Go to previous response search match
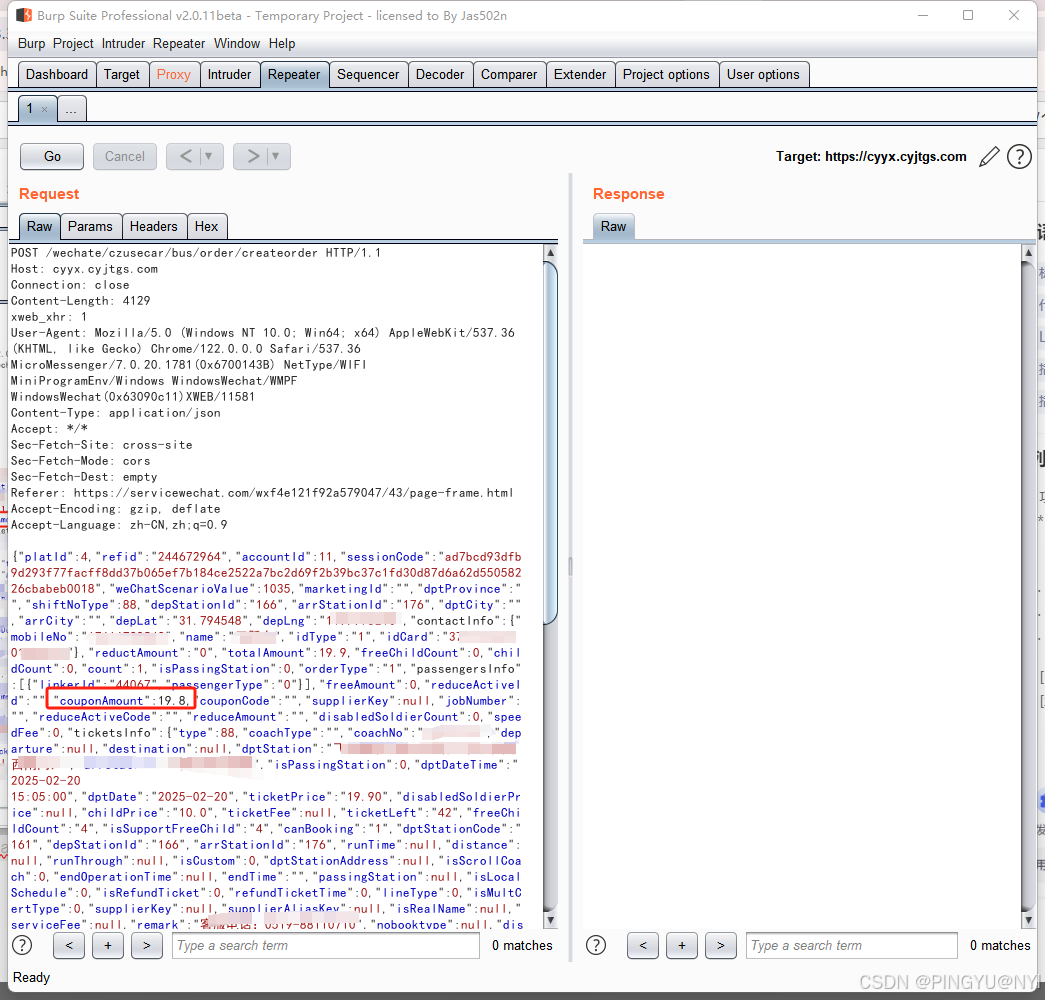1045x1000 pixels. pyautogui.click(x=643, y=945)
